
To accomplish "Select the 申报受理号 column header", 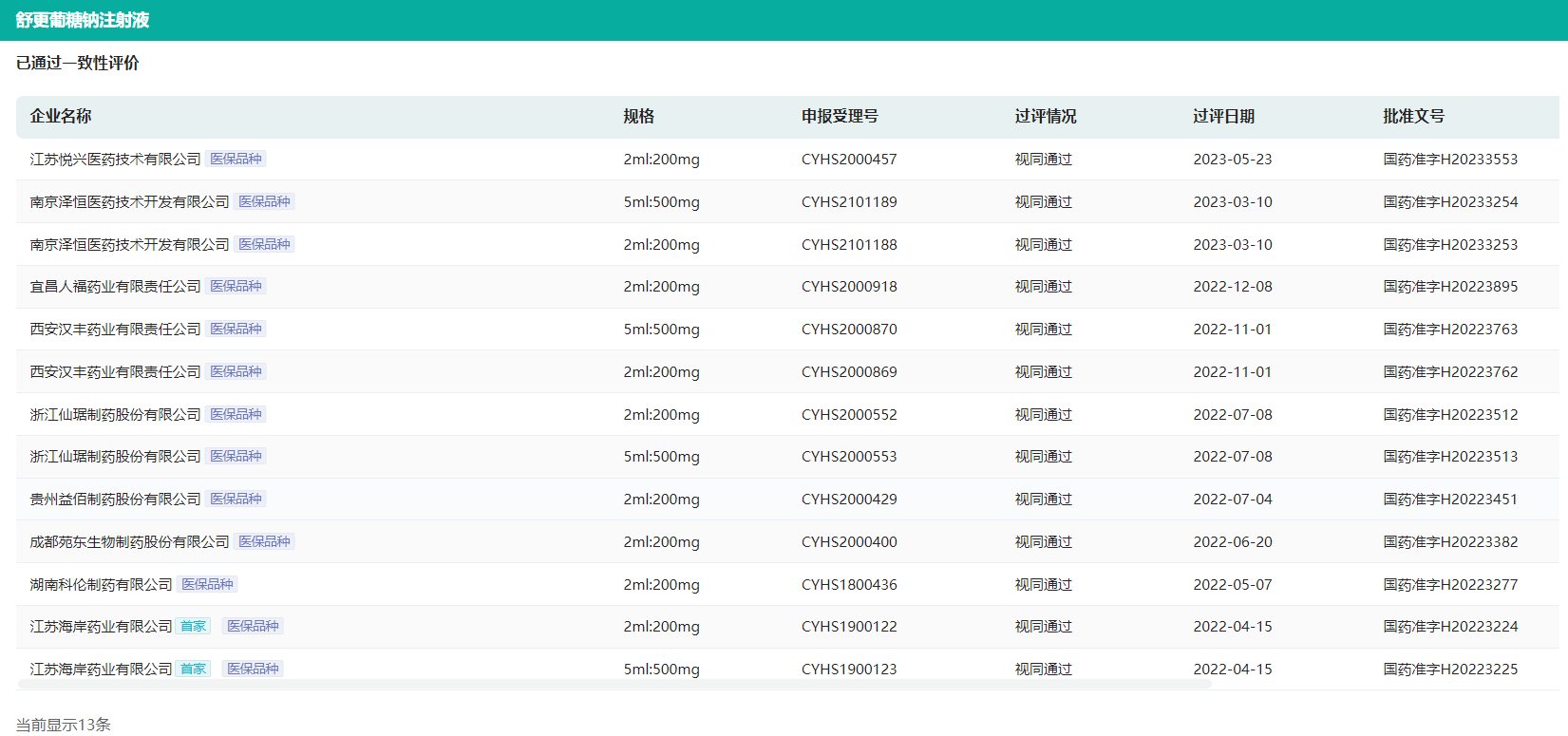I will (x=840, y=117).
